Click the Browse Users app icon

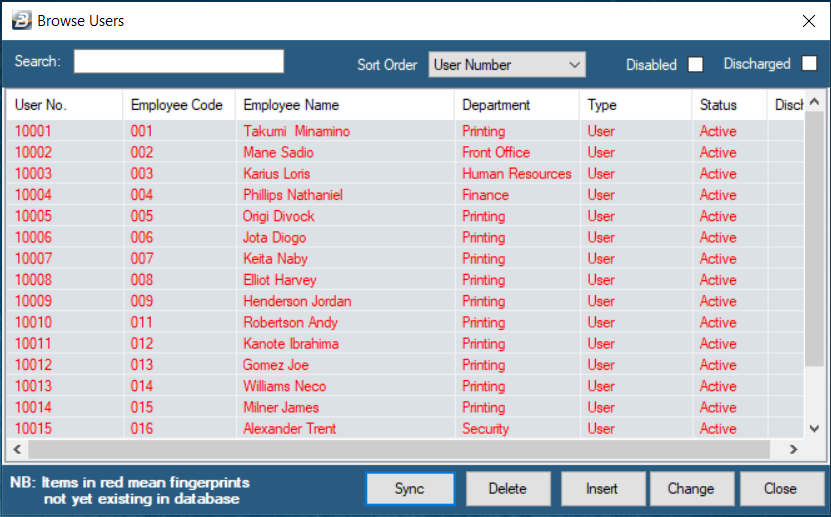[x=22, y=21]
